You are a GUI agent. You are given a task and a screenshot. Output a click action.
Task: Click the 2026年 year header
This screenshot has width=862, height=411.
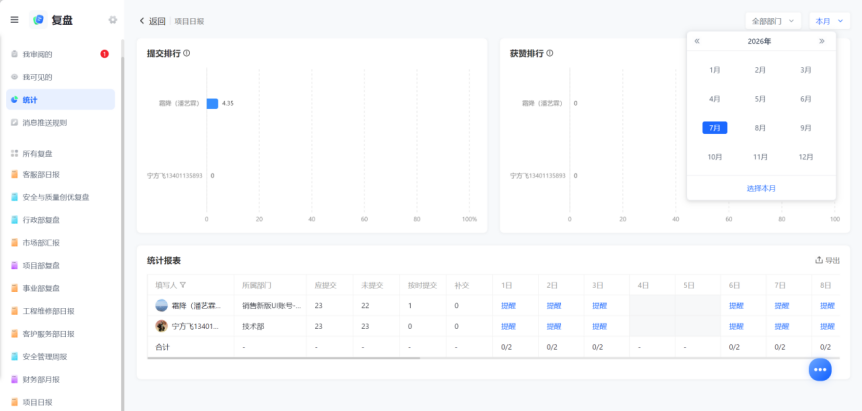point(759,41)
